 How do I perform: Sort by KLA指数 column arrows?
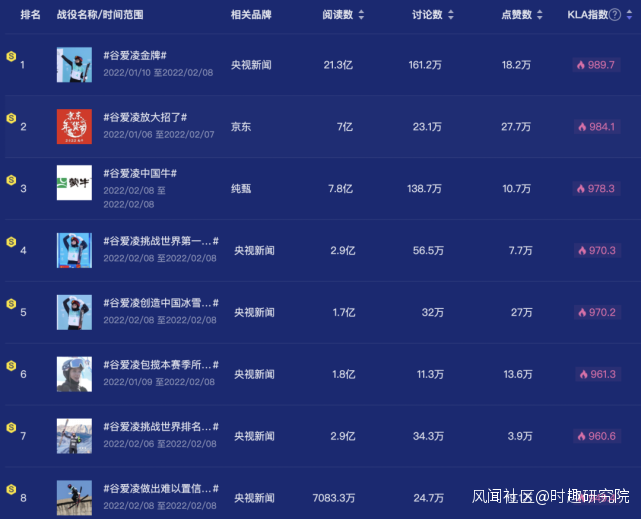630,15
